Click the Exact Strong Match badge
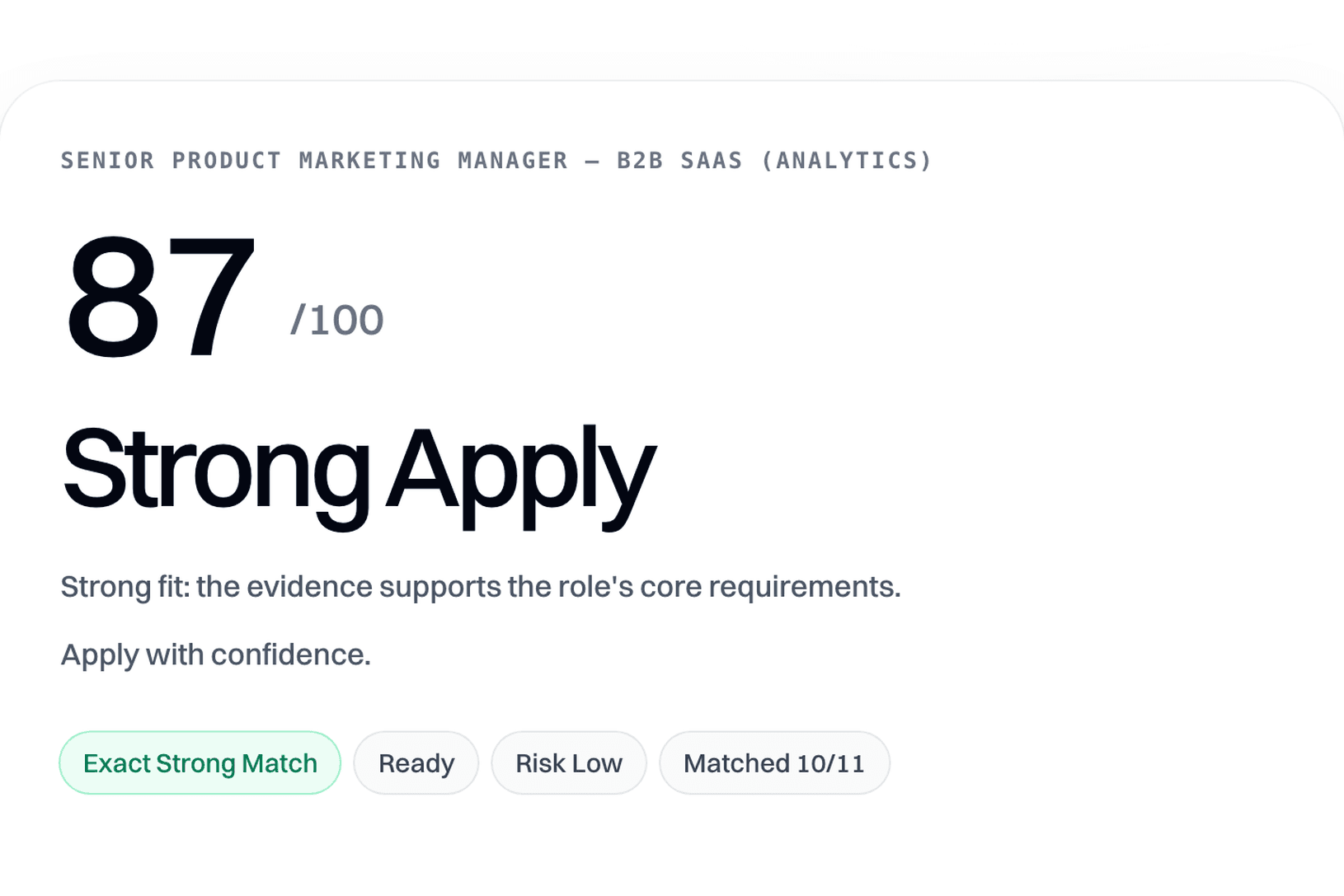This screenshot has width=1344, height=896. click(200, 763)
